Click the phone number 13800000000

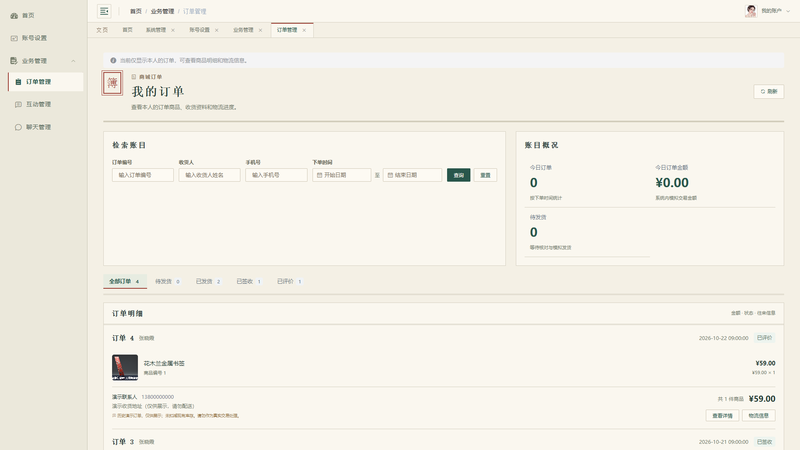(x=158, y=396)
